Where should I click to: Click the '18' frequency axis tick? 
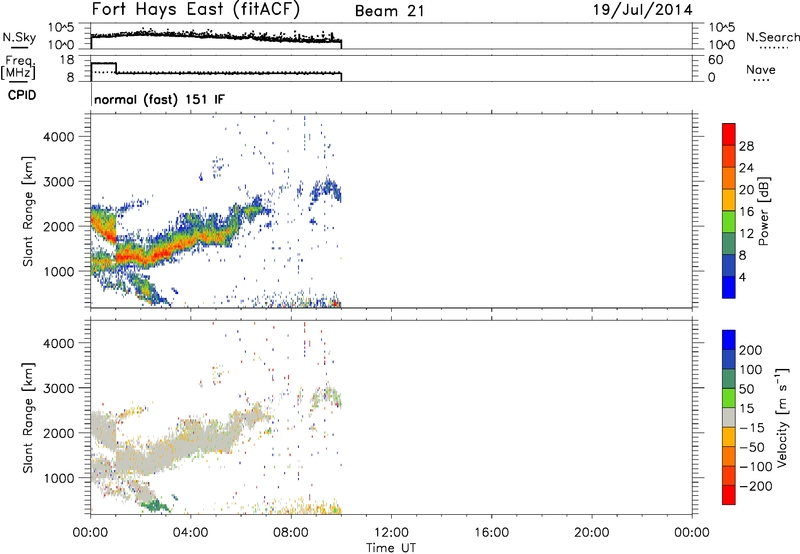click(x=66, y=60)
